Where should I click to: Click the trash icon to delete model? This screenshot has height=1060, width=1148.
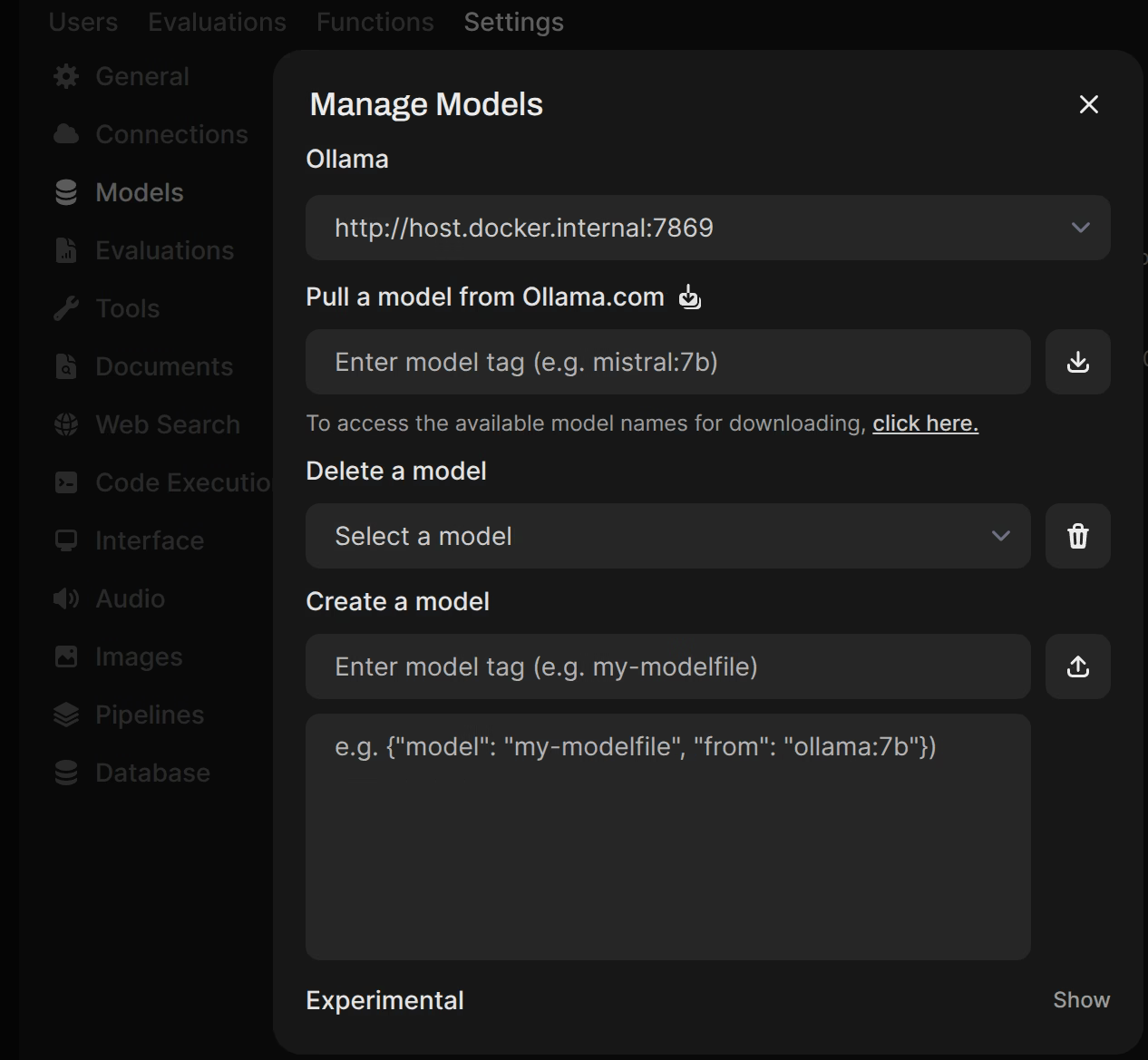[x=1078, y=536]
